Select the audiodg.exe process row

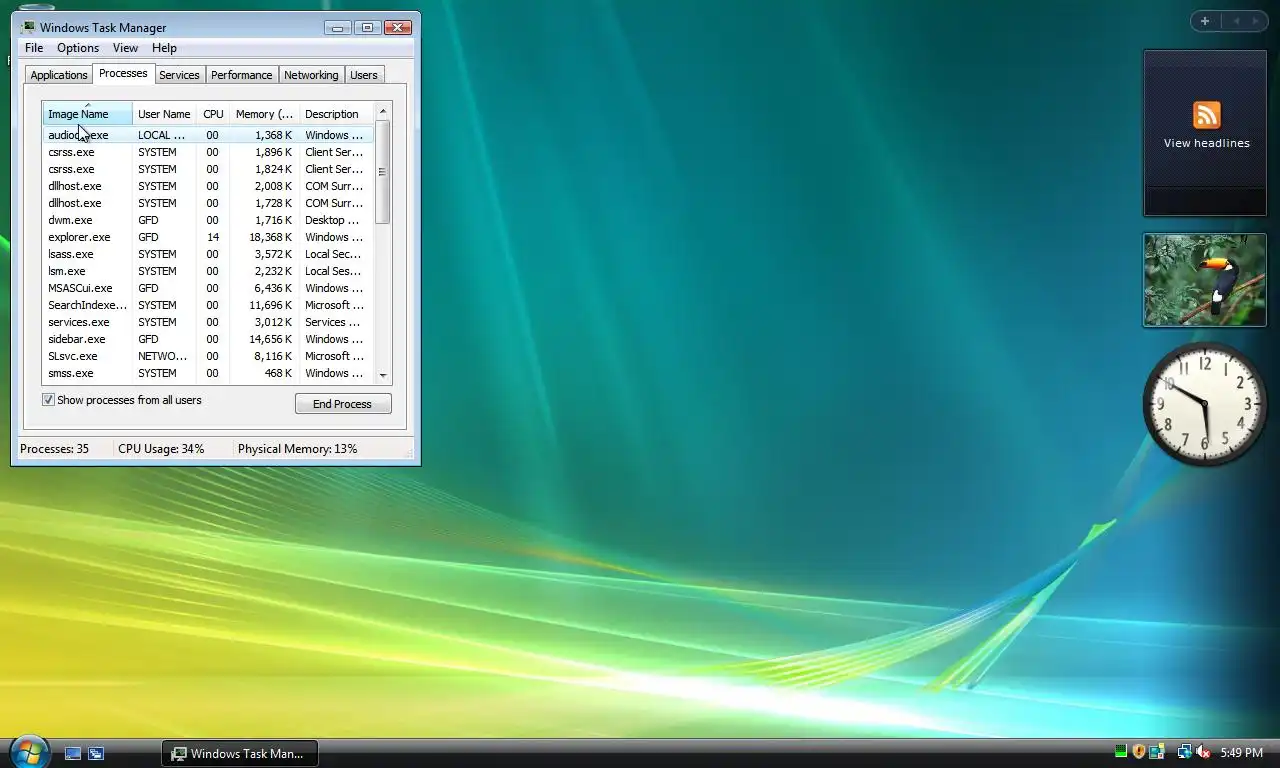pos(208,135)
